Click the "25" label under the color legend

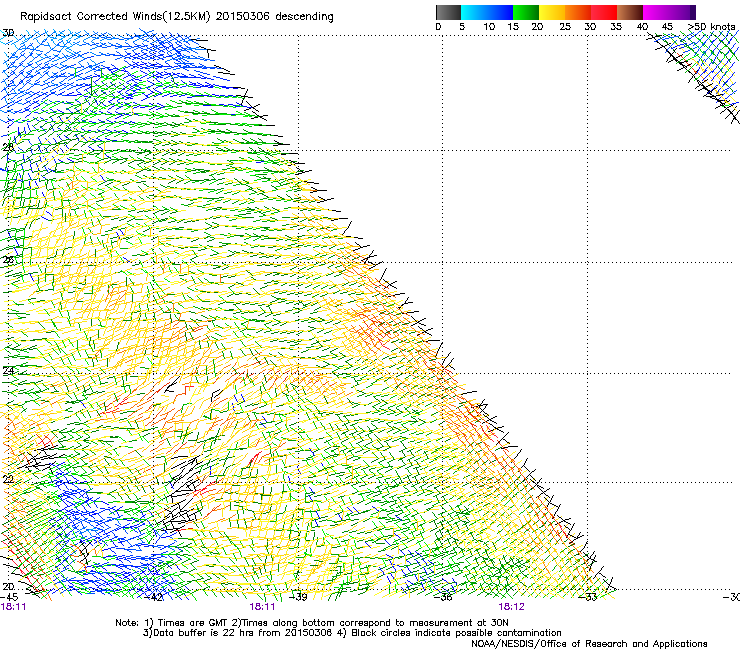(x=565, y=26)
